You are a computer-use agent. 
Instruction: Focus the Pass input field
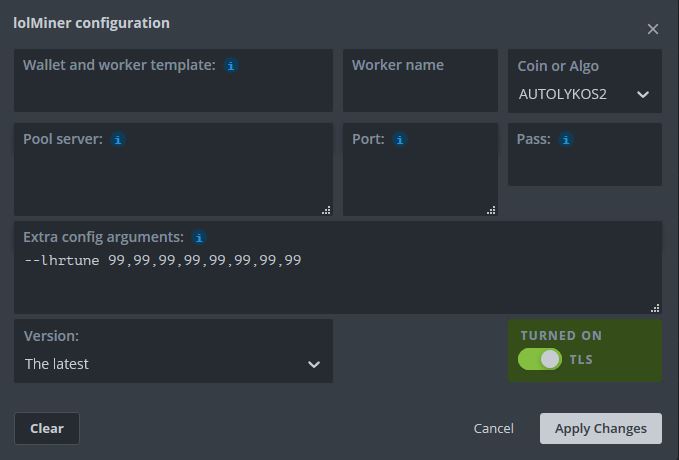(x=585, y=155)
